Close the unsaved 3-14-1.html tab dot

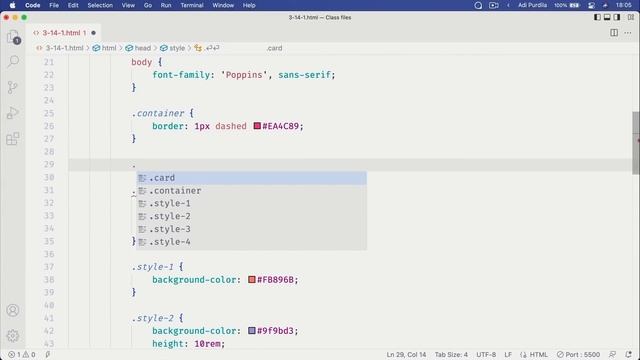click(x=93, y=33)
